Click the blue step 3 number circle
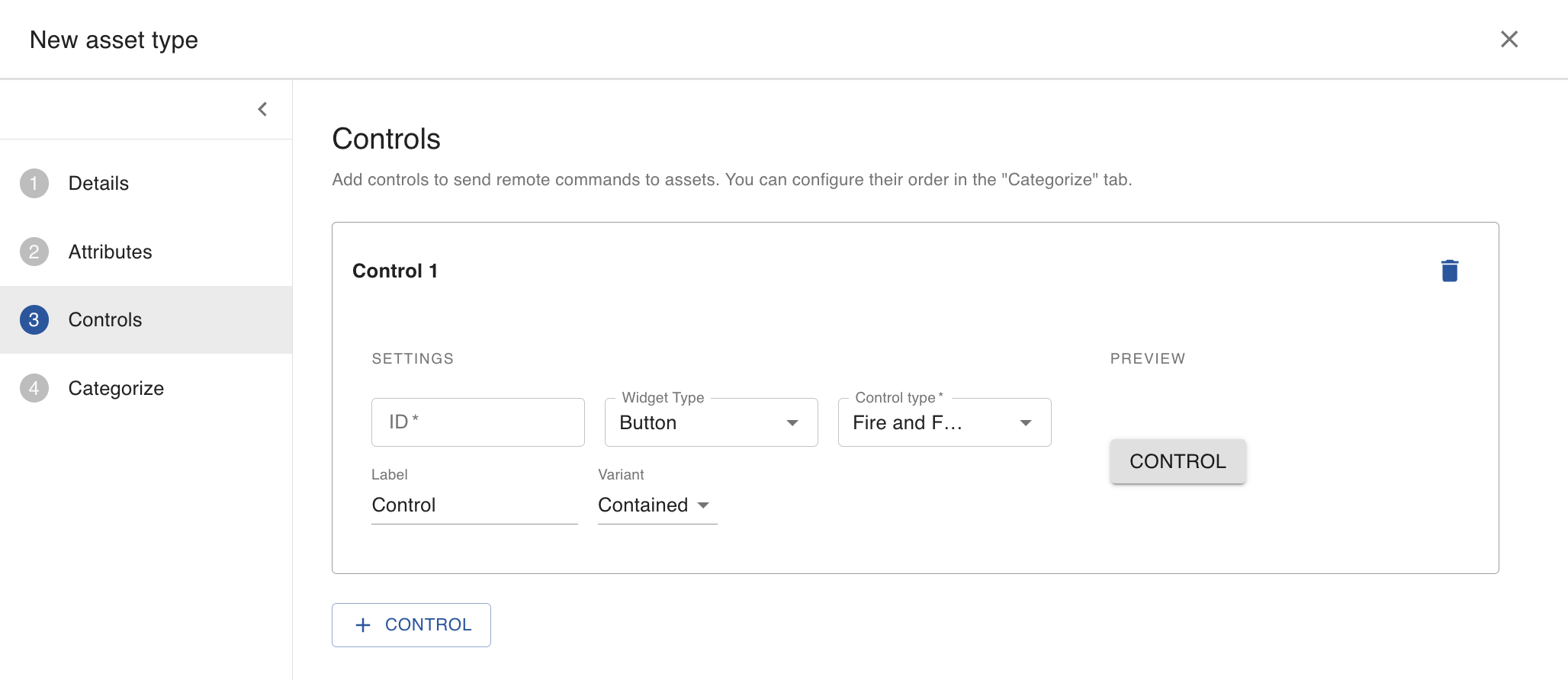Viewport: 1568px width, 680px height. click(34, 319)
